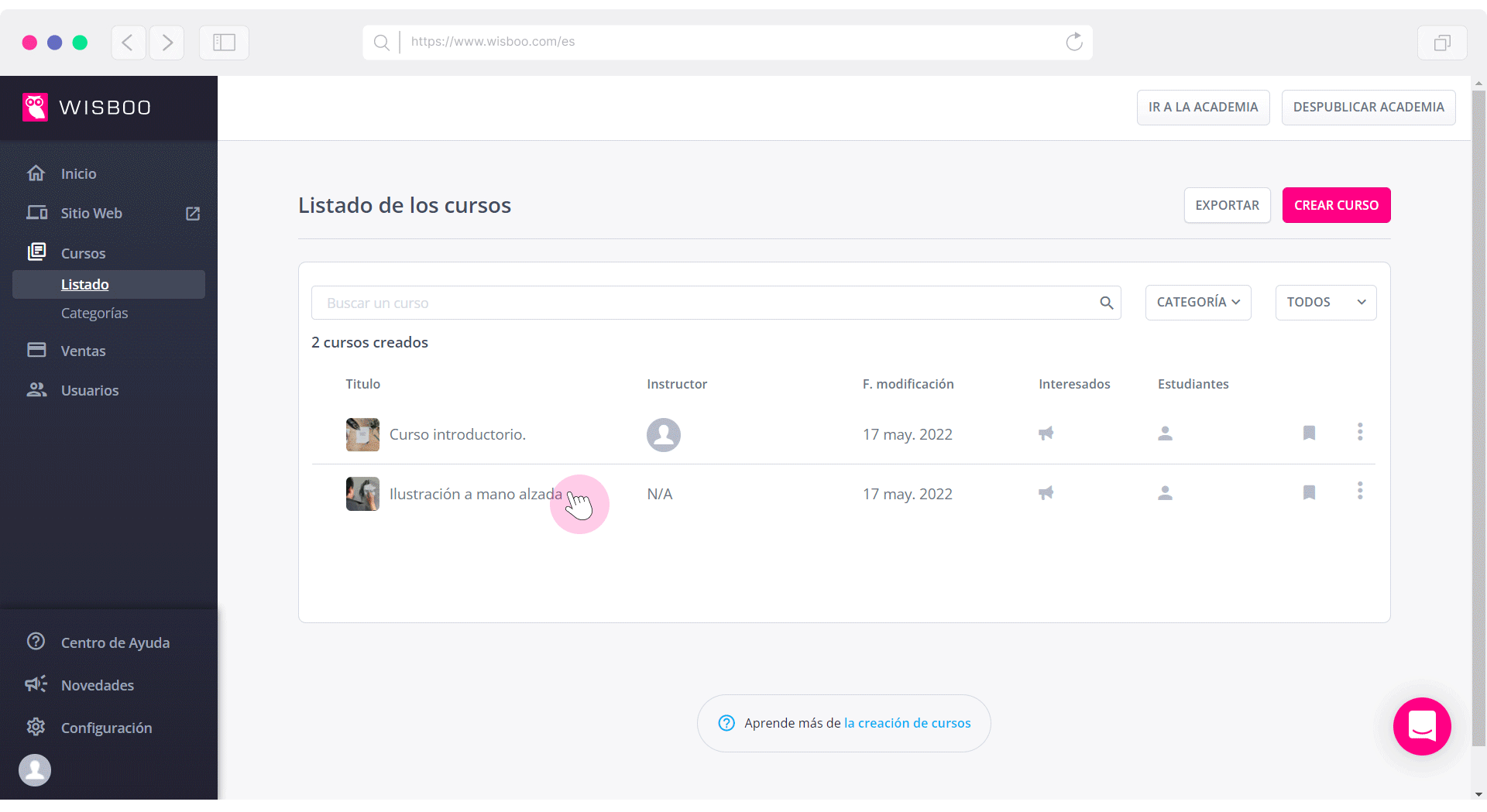This screenshot has height=812, width=1487.
Task: Click the Estudiantes column header
Action: point(1193,384)
